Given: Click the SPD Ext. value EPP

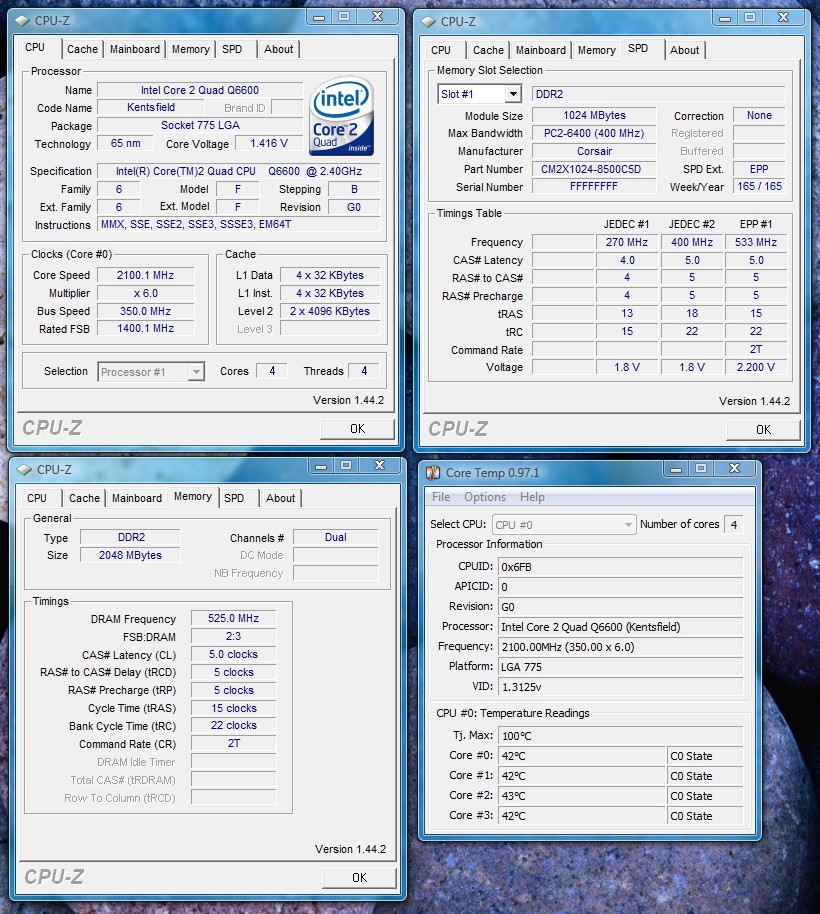Looking at the screenshot, I should (759, 169).
